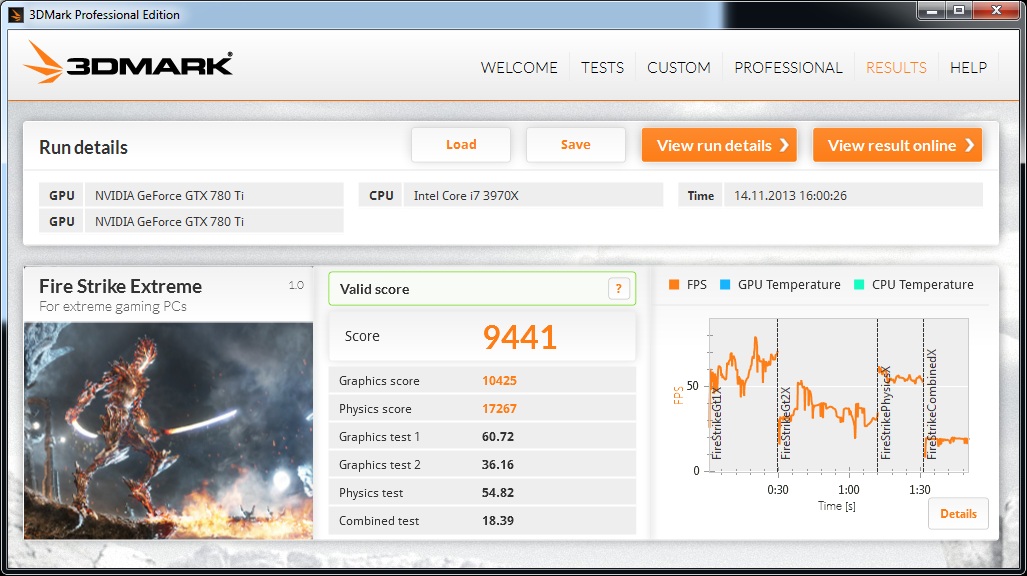Switch to the TESTS tab
Screen dimensions: 1027x576
tap(603, 67)
